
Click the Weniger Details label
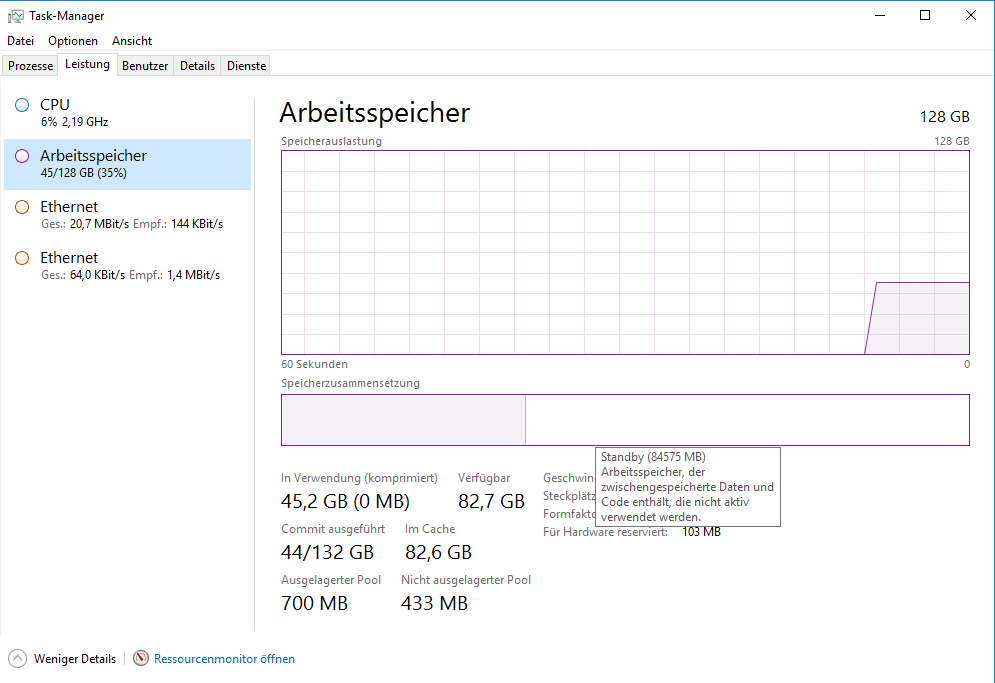[x=75, y=659]
